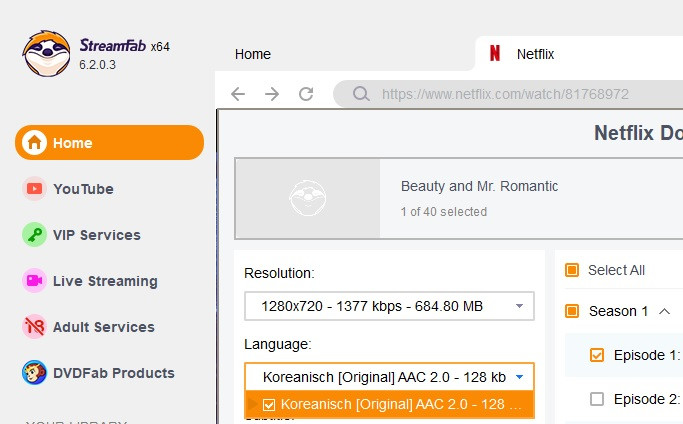
Task: Open VIP Services via key icon
Action: coord(35,235)
